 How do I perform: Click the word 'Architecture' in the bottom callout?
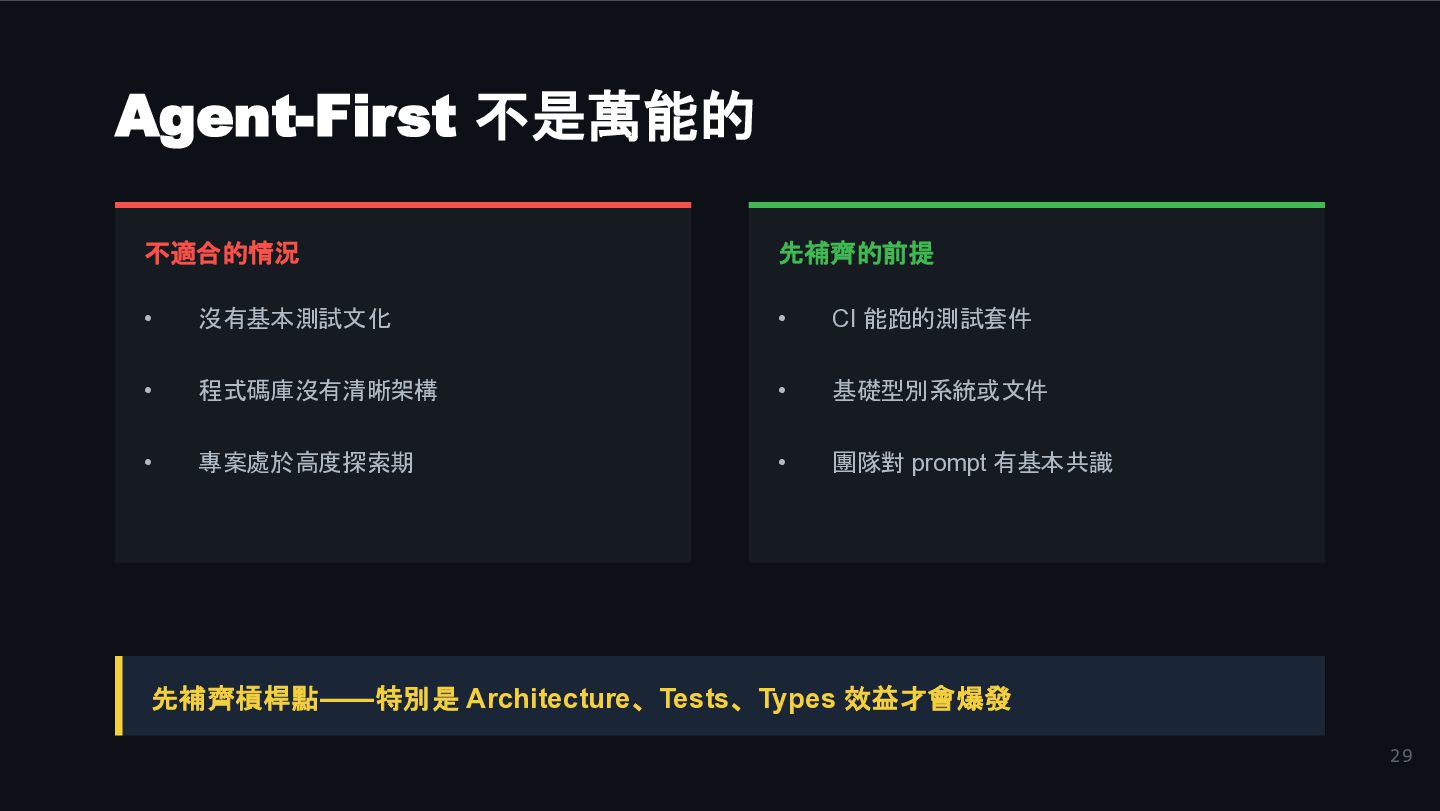(548, 698)
